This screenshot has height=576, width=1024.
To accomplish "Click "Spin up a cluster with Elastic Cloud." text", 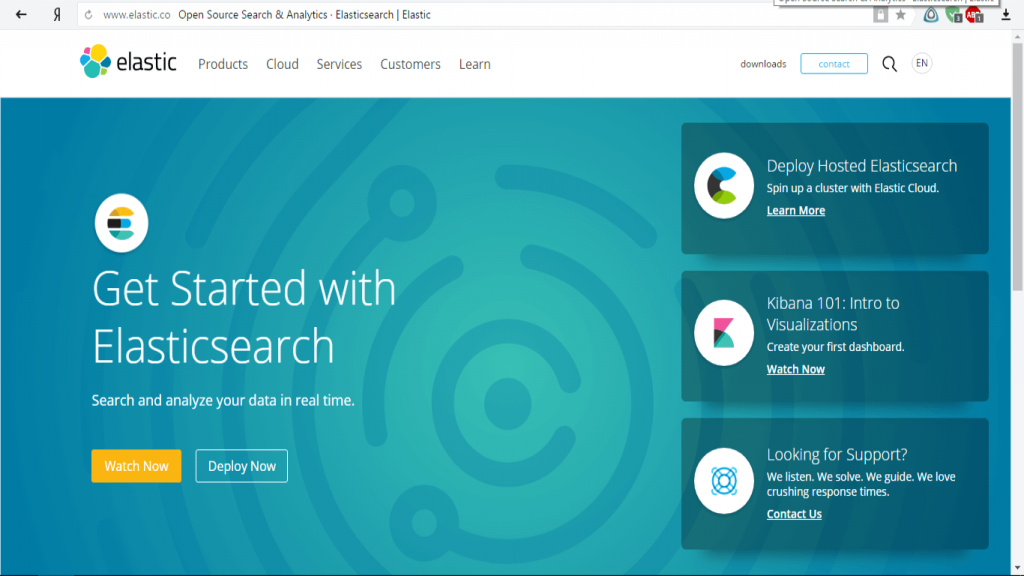I will (853, 188).
